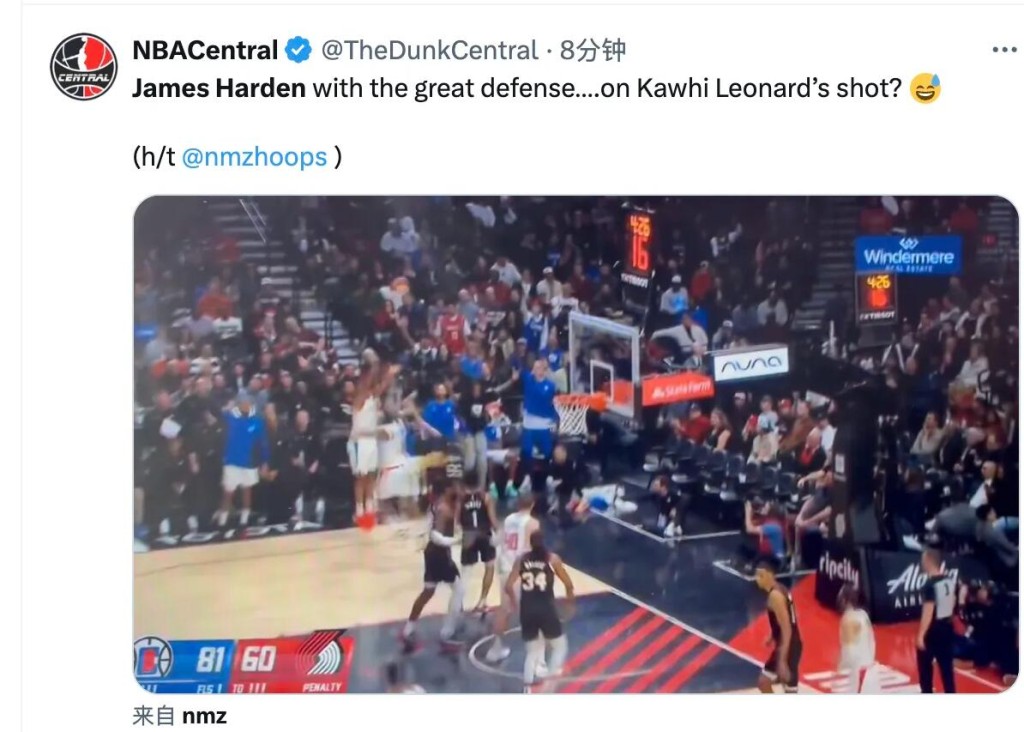Viewport: 1024px width, 732px height.
Task: Open the NBACentral profile avatar
Action: [84, 67]
